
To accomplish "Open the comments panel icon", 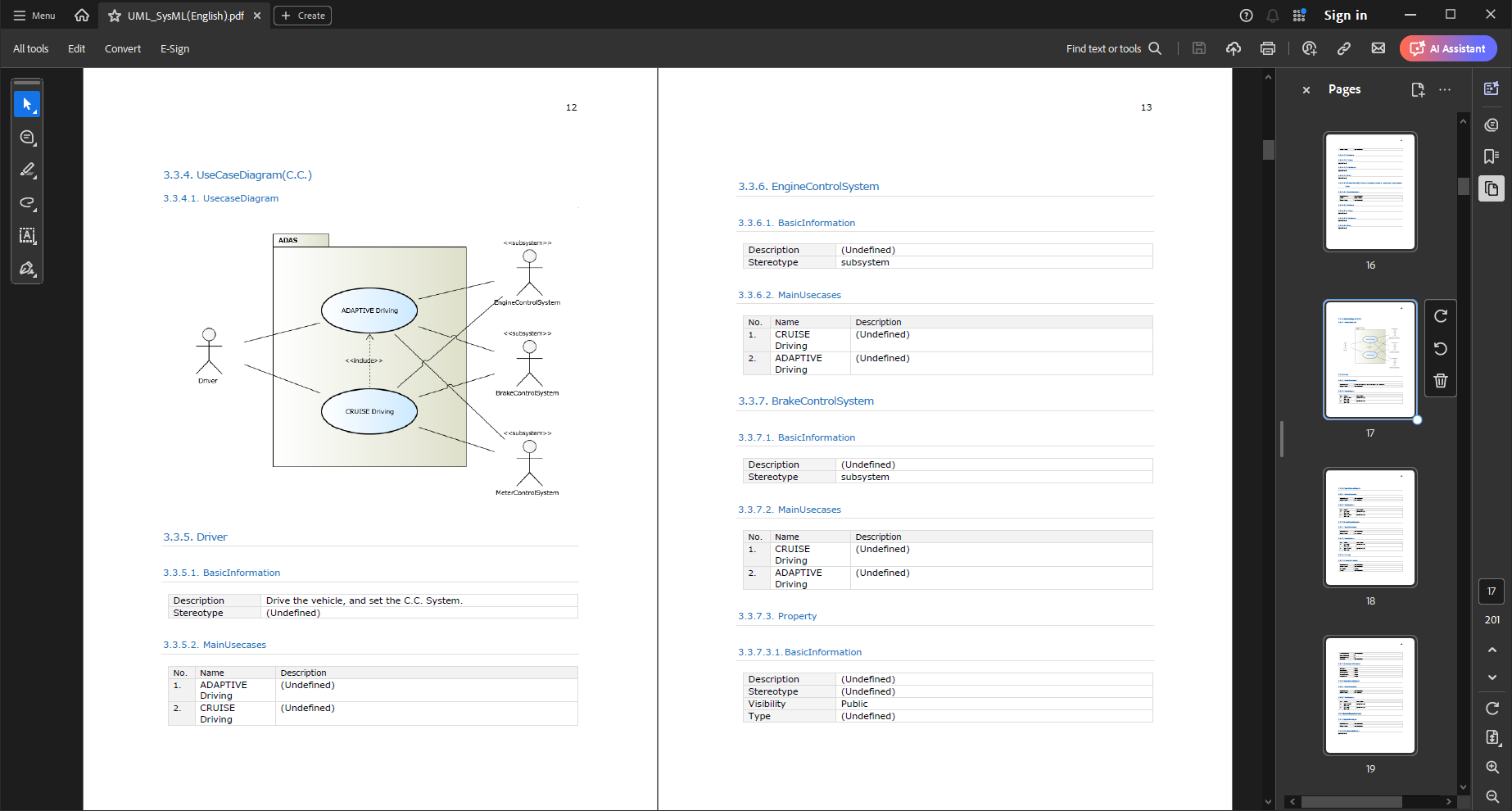I will tap(1492, 125).
